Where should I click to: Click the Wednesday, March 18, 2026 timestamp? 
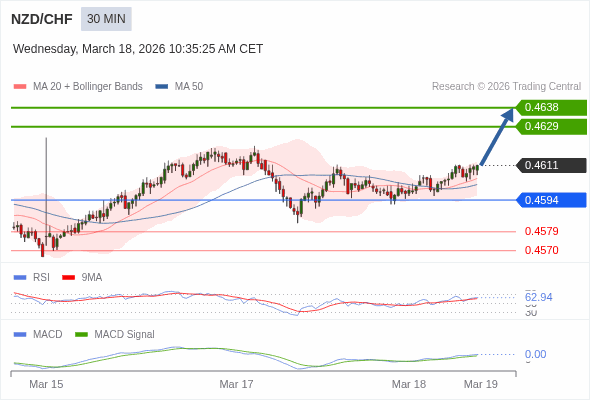138,49
